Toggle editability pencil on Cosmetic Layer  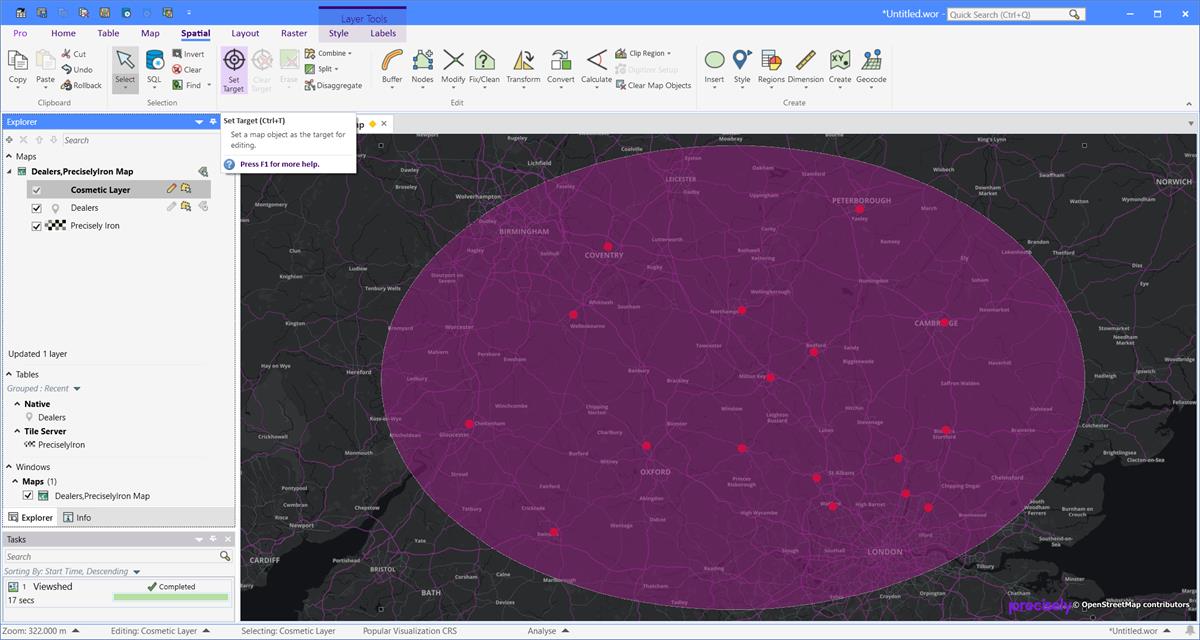click(x=170, y=188)
